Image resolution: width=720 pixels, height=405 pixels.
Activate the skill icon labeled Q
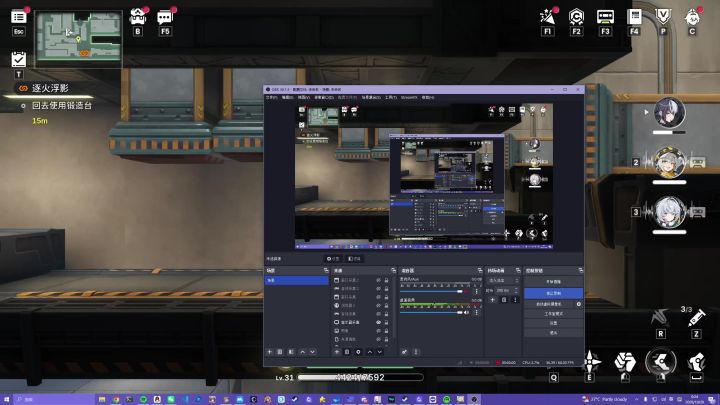(554, 377)
